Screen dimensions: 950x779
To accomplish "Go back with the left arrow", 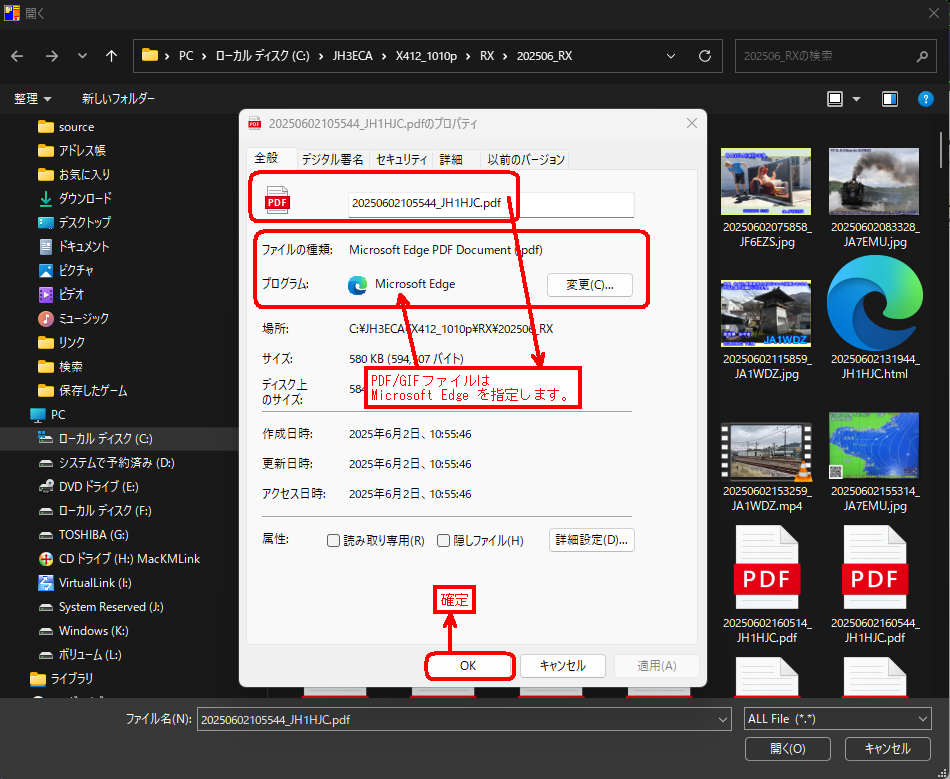I will tap(17, 56).
